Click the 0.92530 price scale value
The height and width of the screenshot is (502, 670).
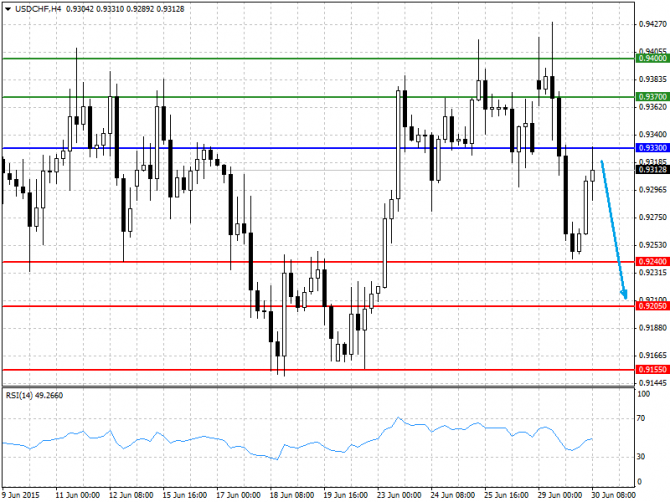pyautogui.click(x=652, y=245)
